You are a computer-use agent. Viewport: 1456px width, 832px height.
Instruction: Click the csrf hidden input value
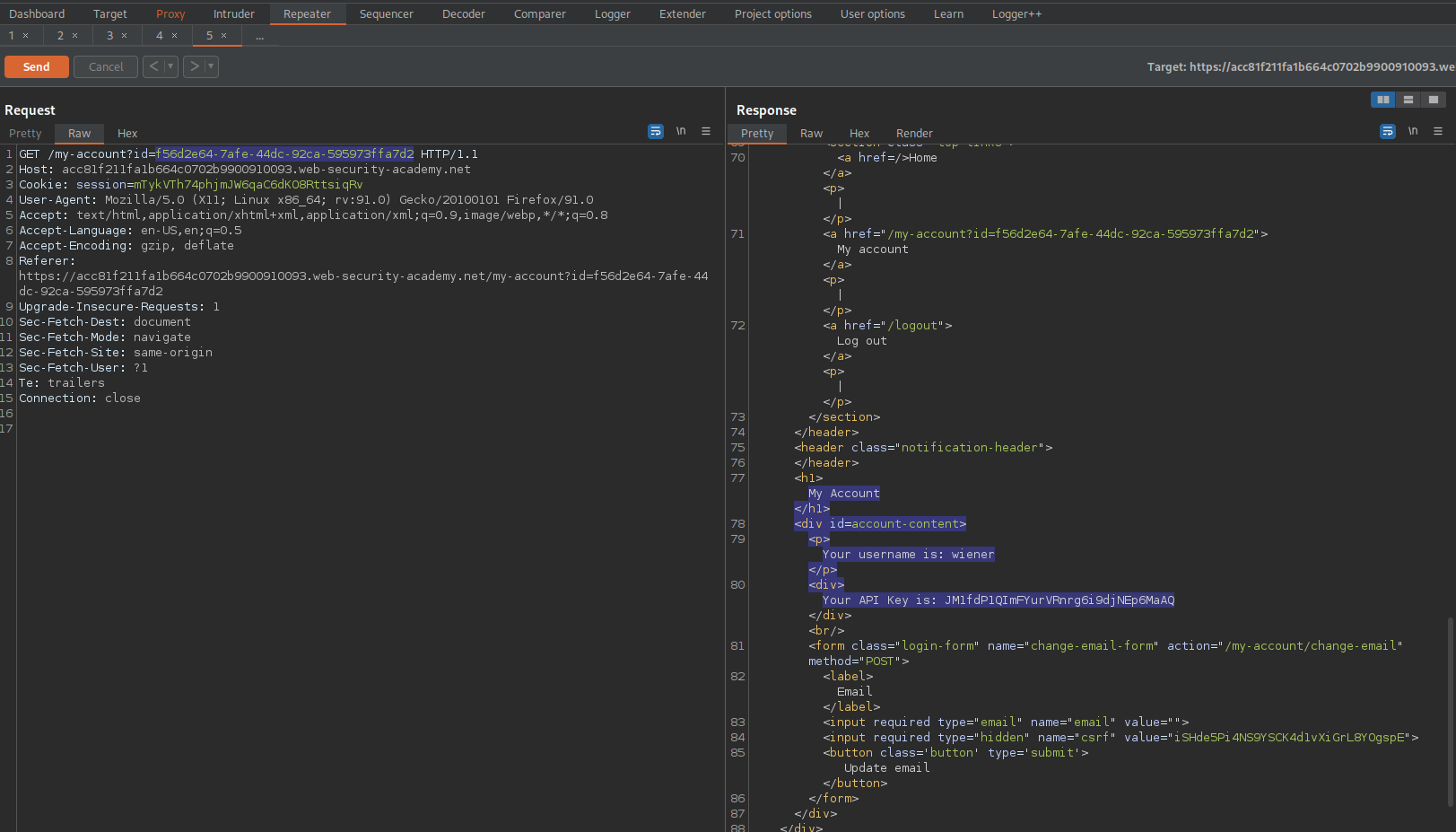coord(1290,737)
